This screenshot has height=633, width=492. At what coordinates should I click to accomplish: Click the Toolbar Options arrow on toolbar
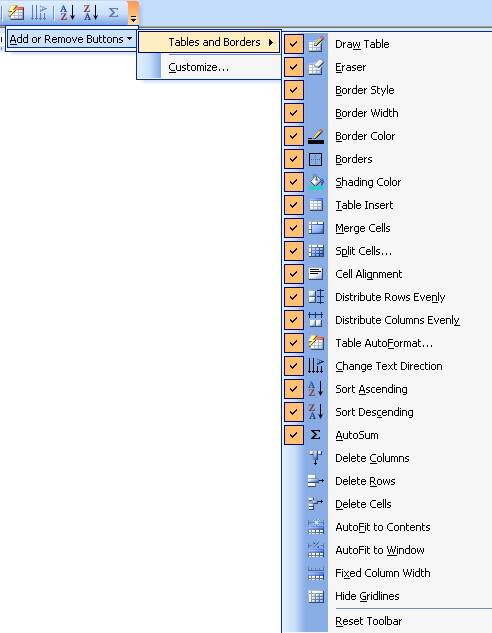click(133, 13)
